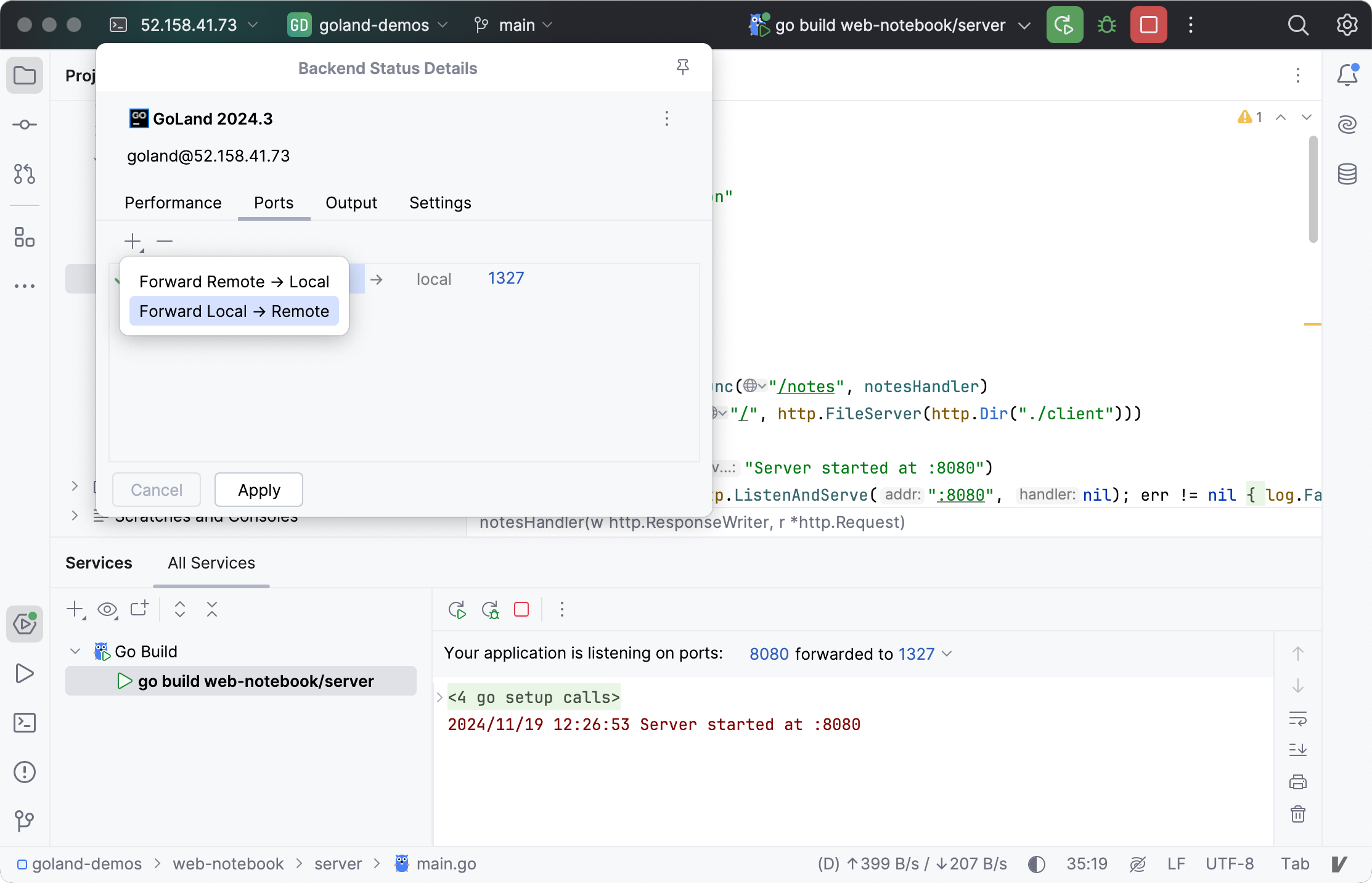Choose Forward Remote → Local menu entry

(x=234, y=282)
